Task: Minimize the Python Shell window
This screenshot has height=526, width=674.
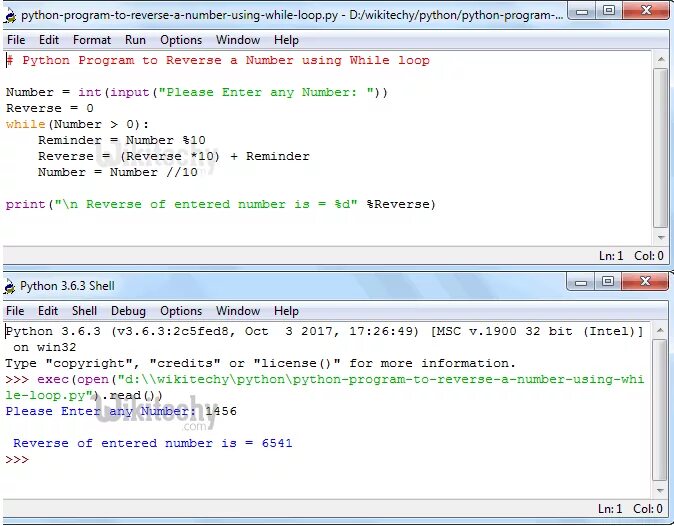Action: [581, 282]
